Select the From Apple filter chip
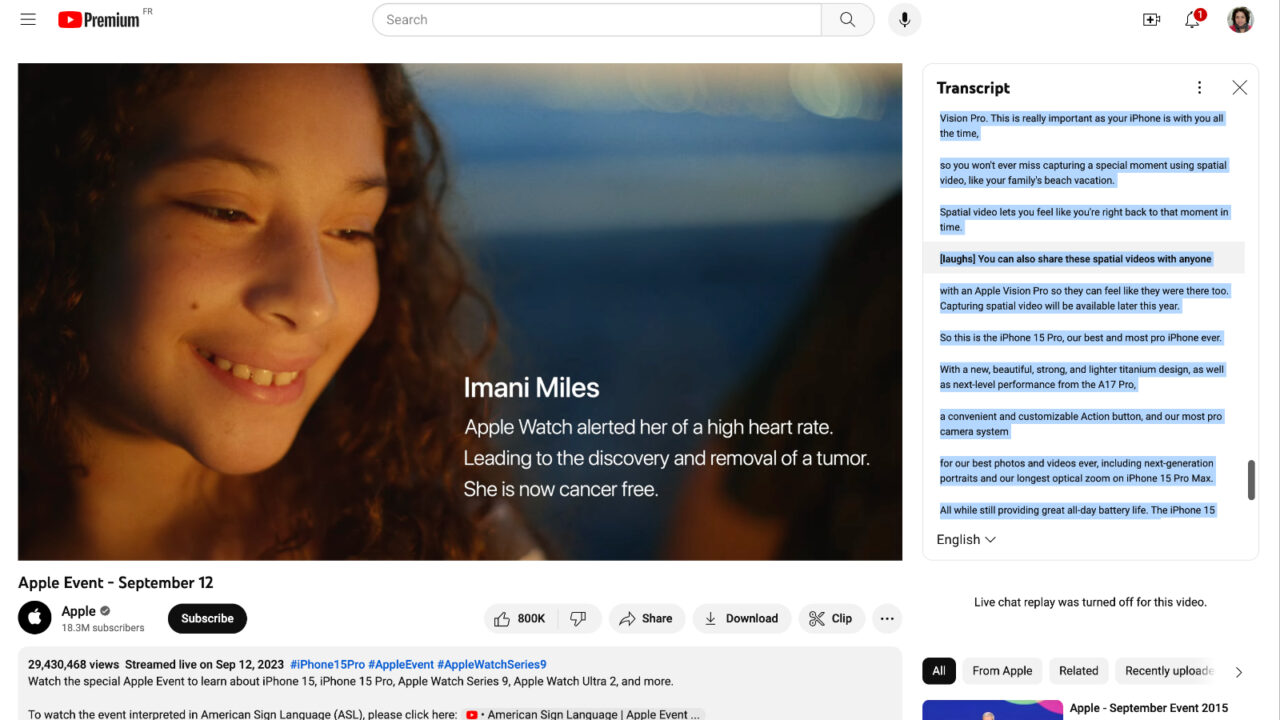This screenshot has width=1280, height=720. [x=1002, y=671]
